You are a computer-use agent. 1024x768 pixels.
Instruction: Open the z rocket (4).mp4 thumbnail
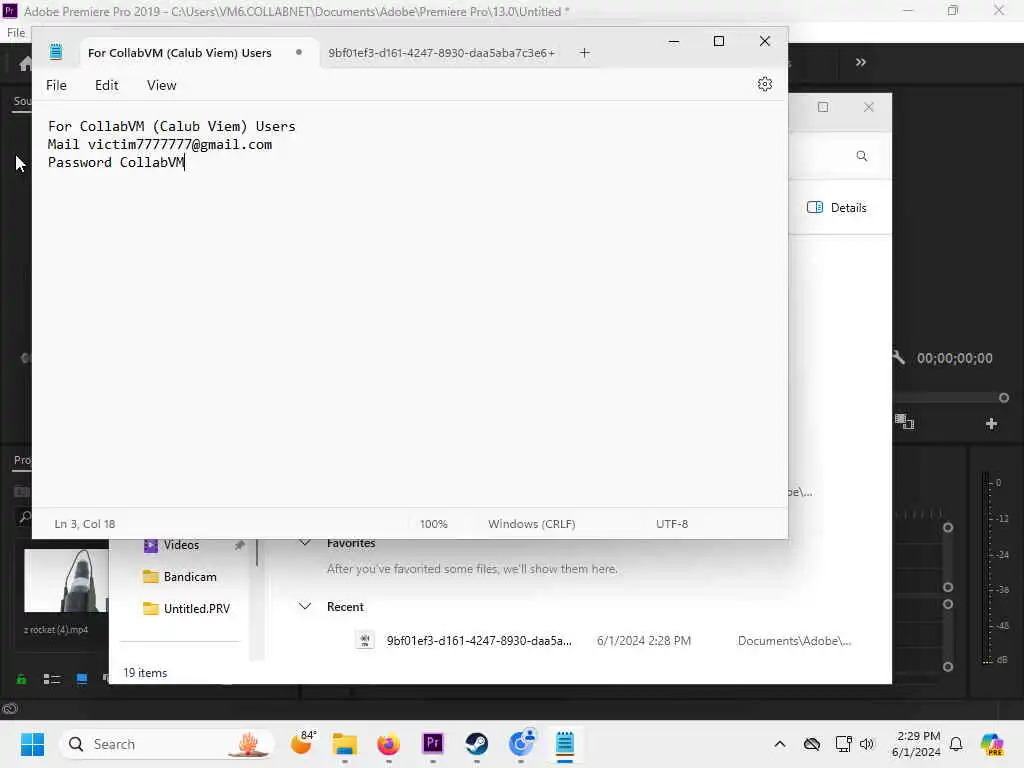[67, 580]
